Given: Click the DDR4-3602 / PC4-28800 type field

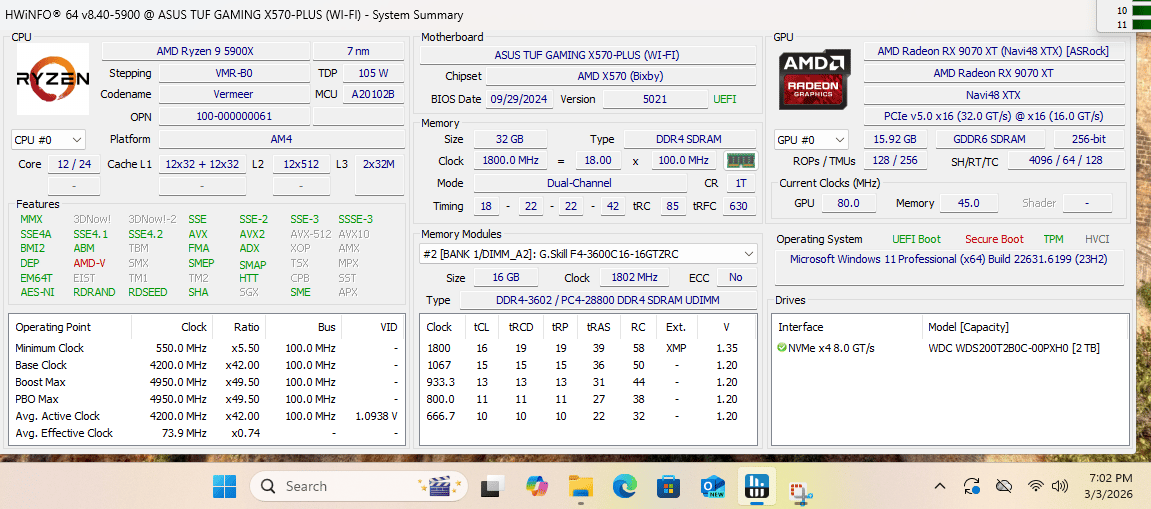Looking at the screenshot, I should pos(608,300).
